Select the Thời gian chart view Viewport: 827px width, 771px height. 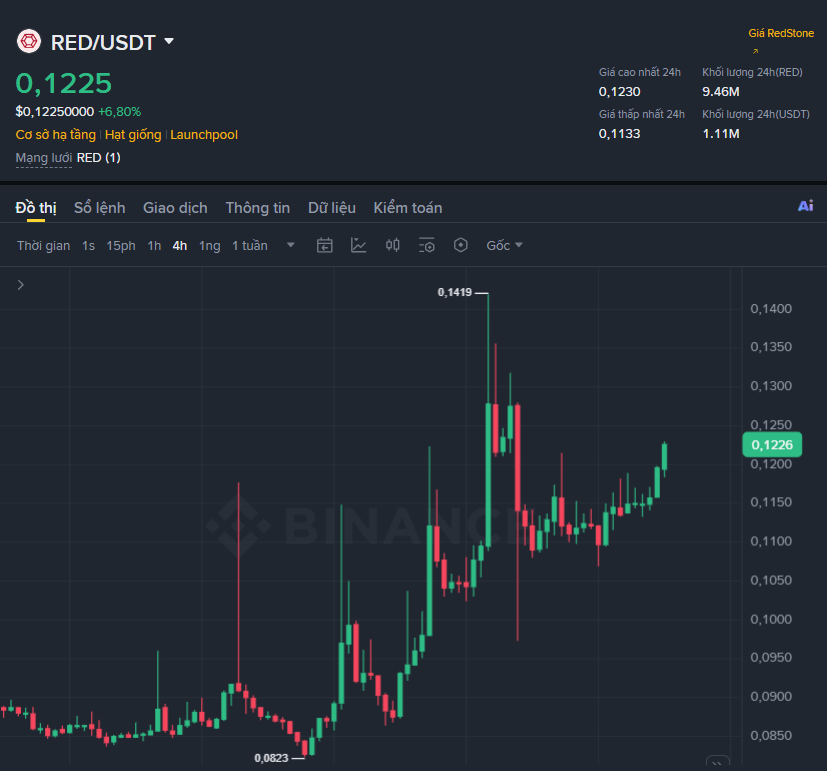point(43,246)
